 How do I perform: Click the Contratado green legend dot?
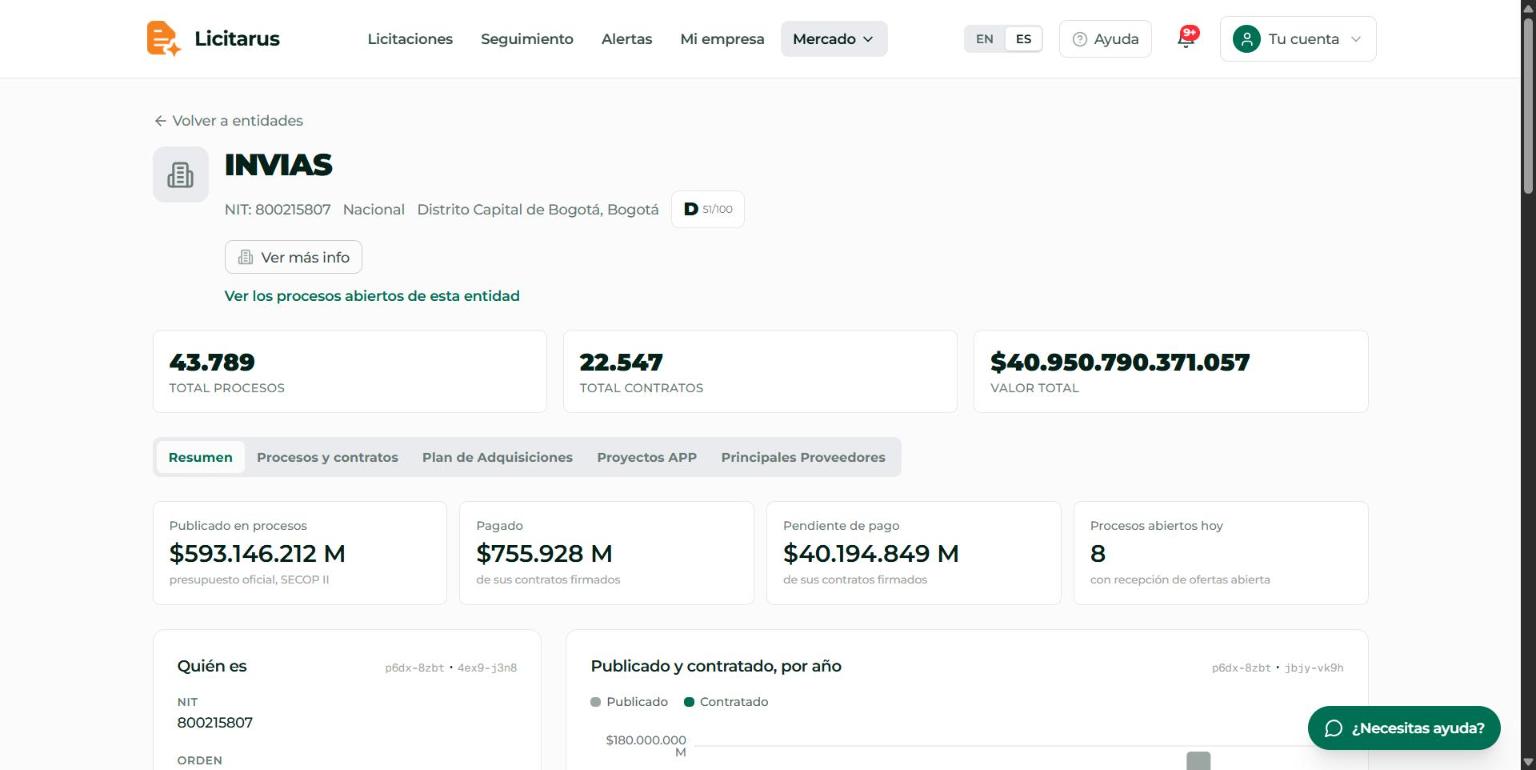(689, 702)
